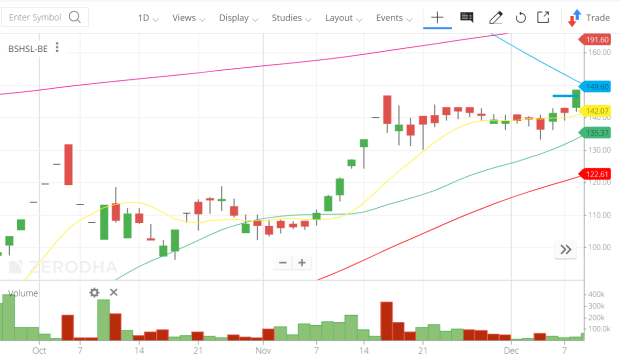Click the Trade button
625x360 pixels.
pyautogui.click(x=589, y=18)
